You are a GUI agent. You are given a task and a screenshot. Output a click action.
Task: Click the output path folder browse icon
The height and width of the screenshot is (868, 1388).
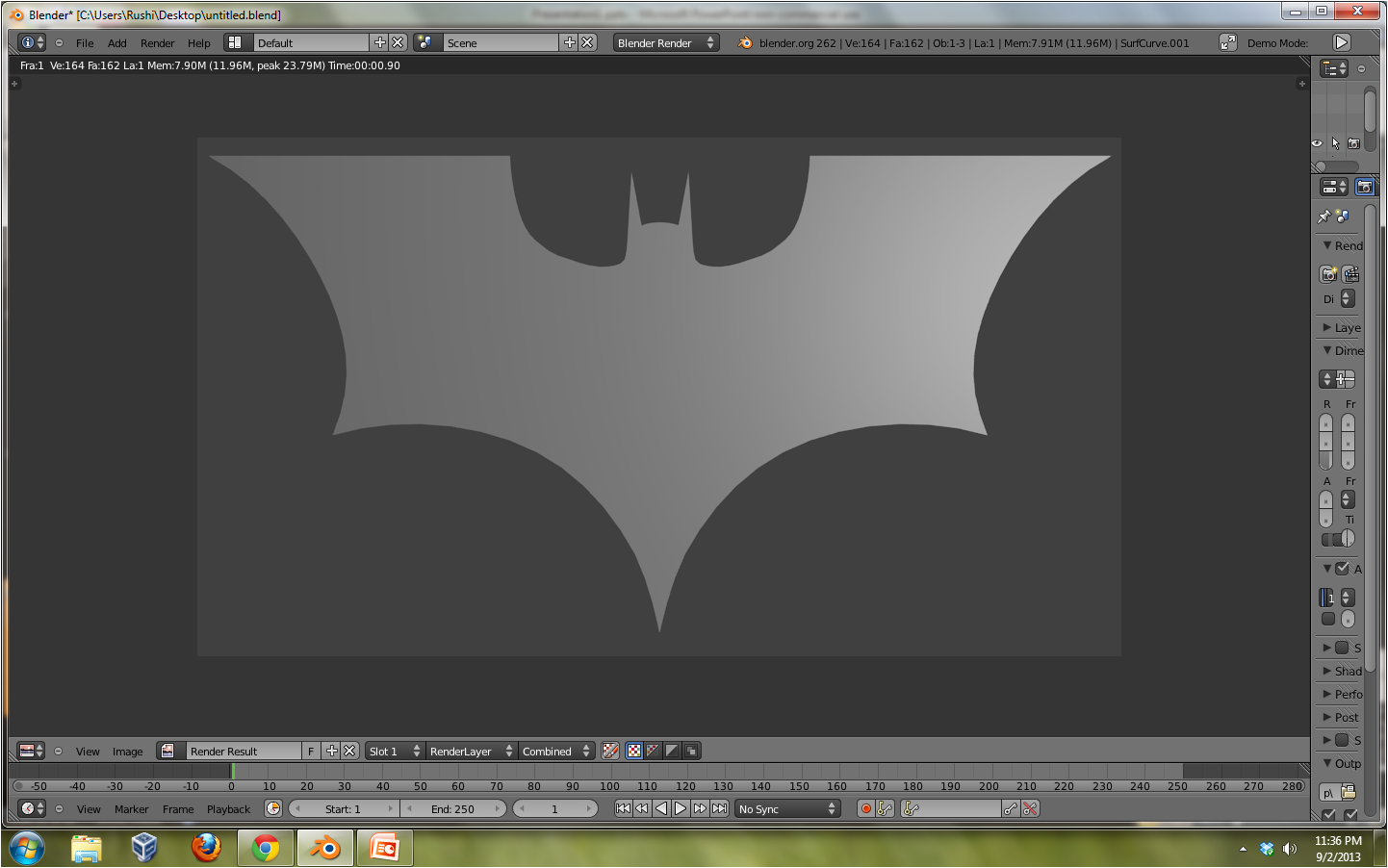pos(1349,792)
